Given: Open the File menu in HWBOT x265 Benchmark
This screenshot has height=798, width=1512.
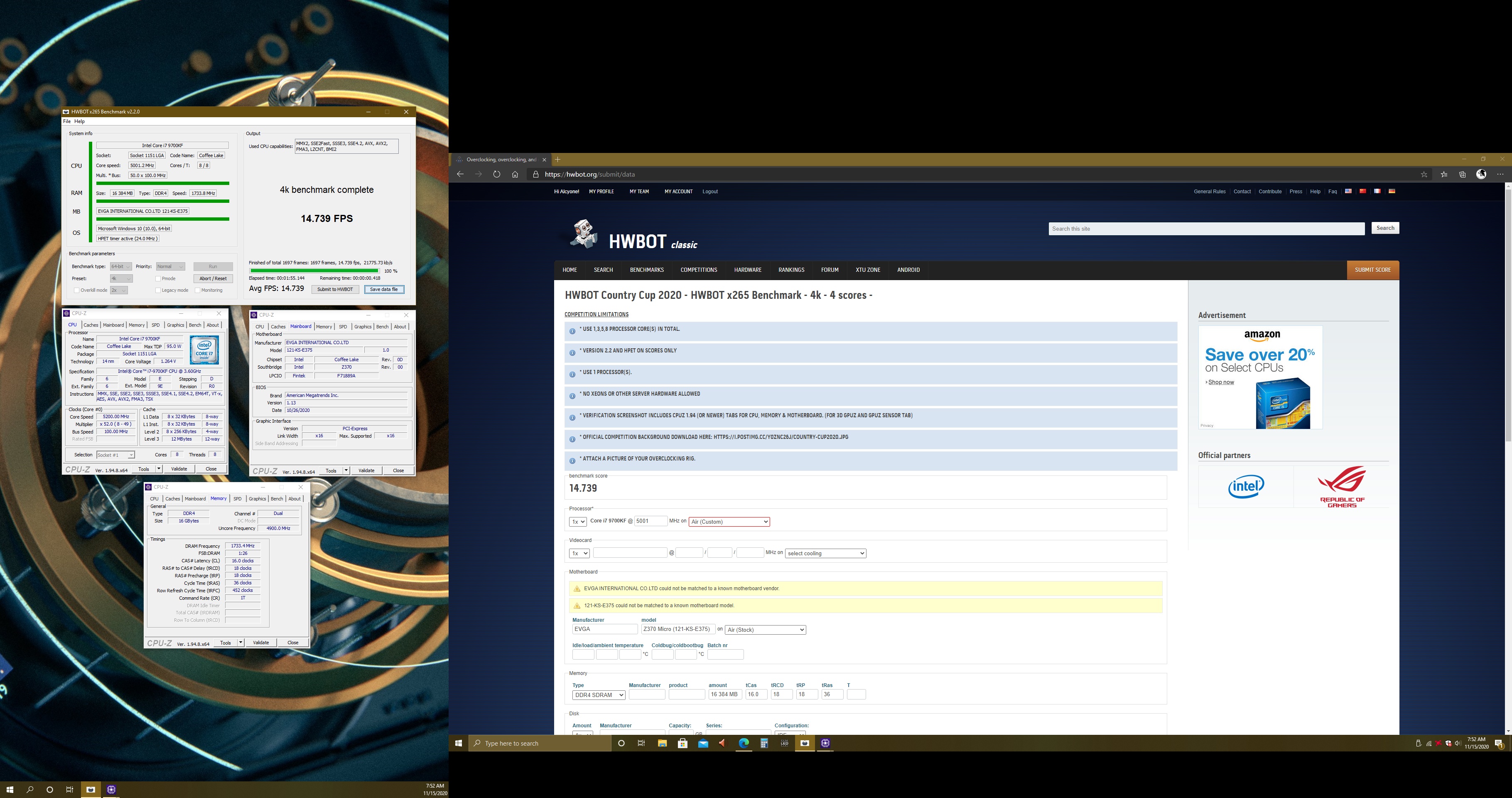Looking at the screenshot, I should point(67,121).
